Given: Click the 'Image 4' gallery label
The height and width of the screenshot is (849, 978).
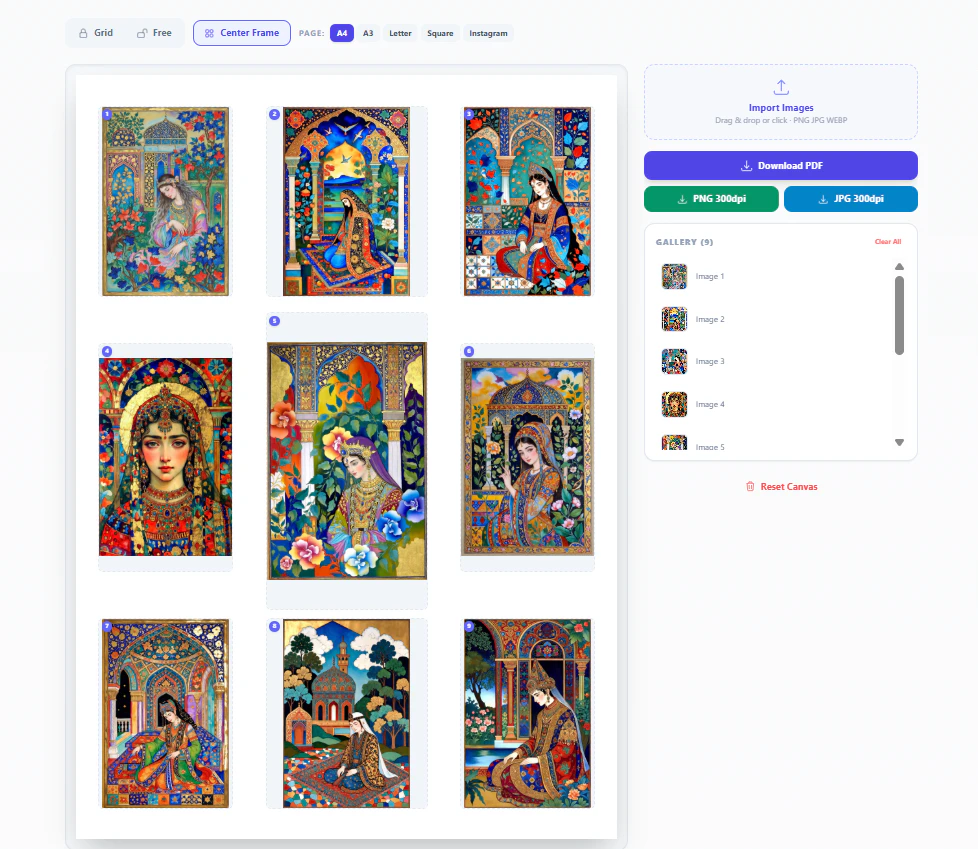Looking at the screenshot, I should pos(710,404).
